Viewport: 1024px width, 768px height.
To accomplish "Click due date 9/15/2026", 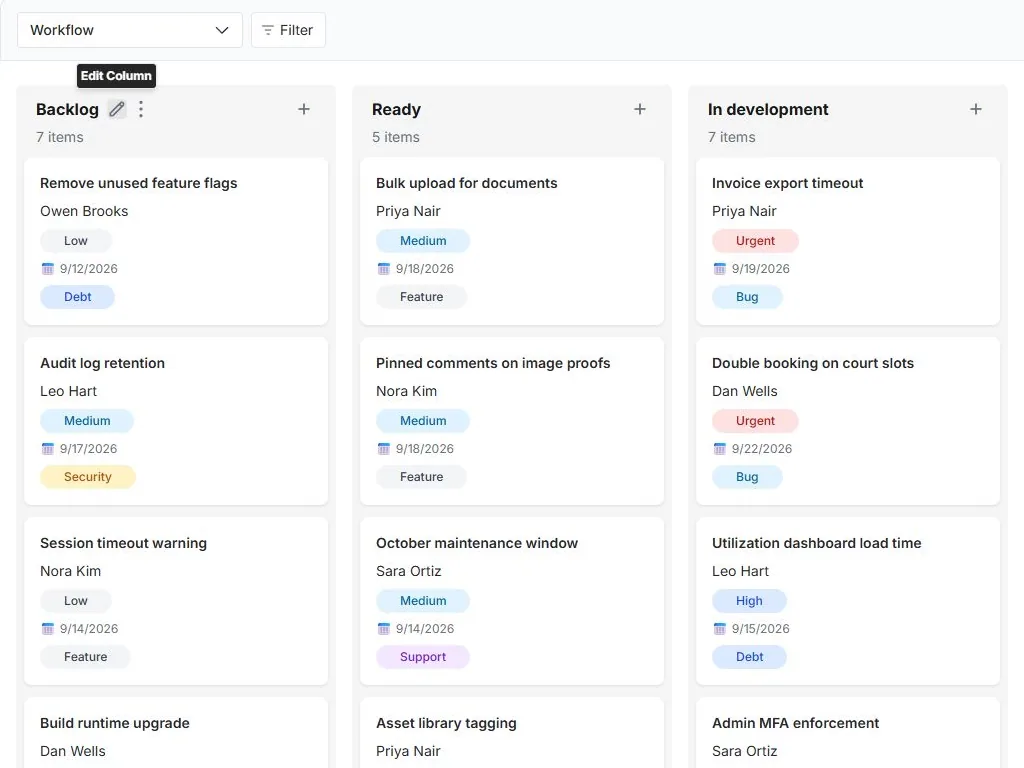I will [761, 629].
